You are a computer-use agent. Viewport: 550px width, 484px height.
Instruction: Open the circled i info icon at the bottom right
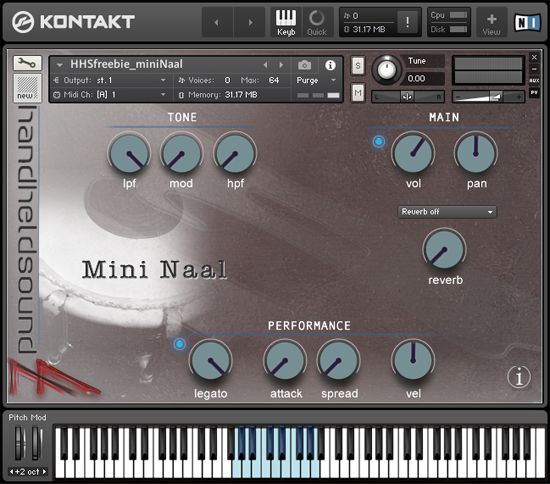[519, 377]
